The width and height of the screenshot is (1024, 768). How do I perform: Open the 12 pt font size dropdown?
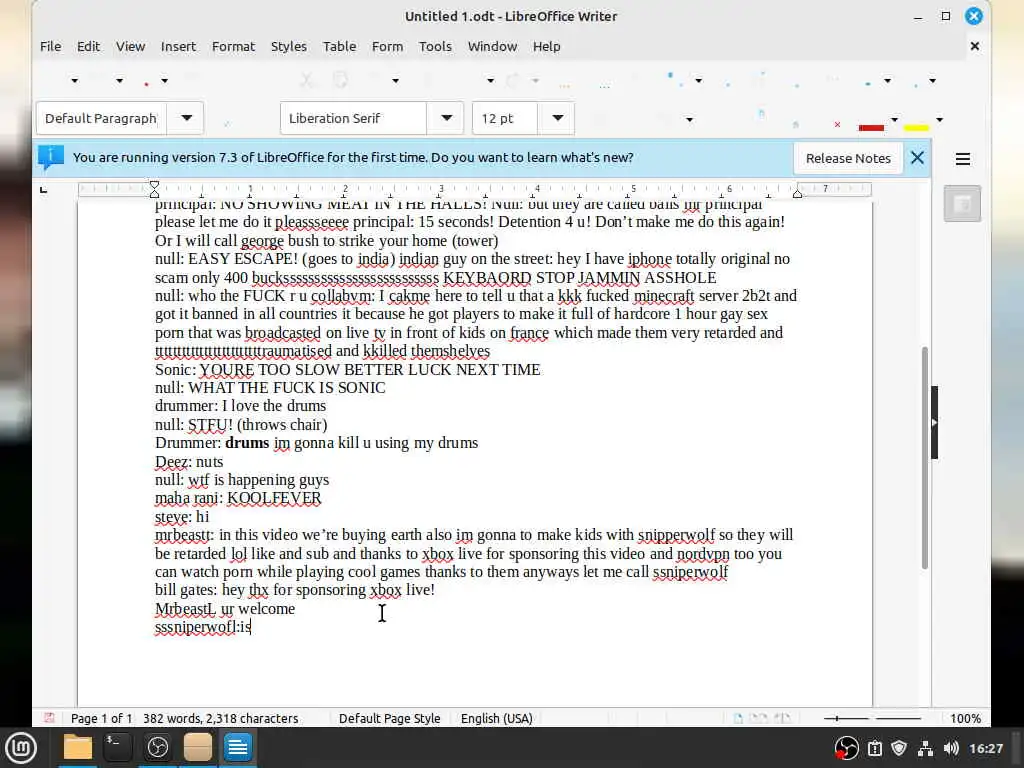coord(558,118)
